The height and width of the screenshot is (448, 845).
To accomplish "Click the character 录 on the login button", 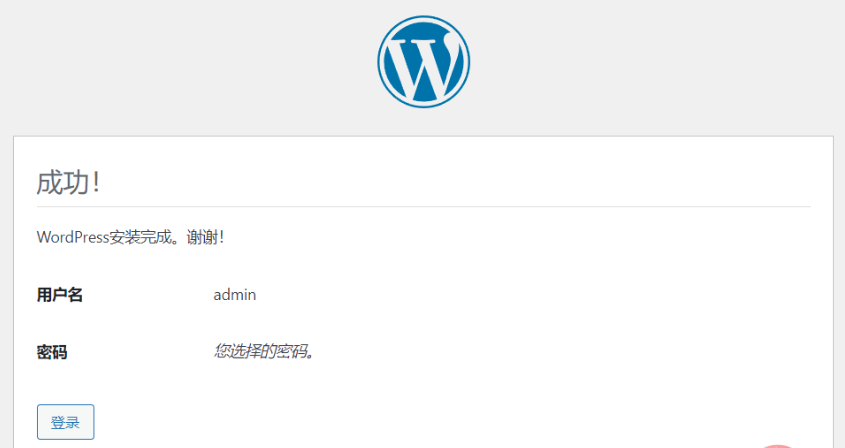I will 73,423.
